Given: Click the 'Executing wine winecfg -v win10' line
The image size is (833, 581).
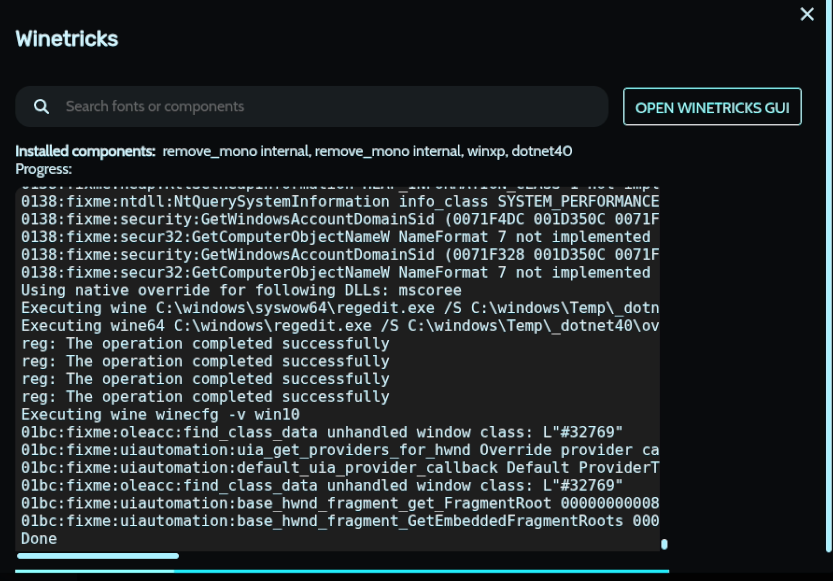Looking at the screenshot, I should point(162,414).
